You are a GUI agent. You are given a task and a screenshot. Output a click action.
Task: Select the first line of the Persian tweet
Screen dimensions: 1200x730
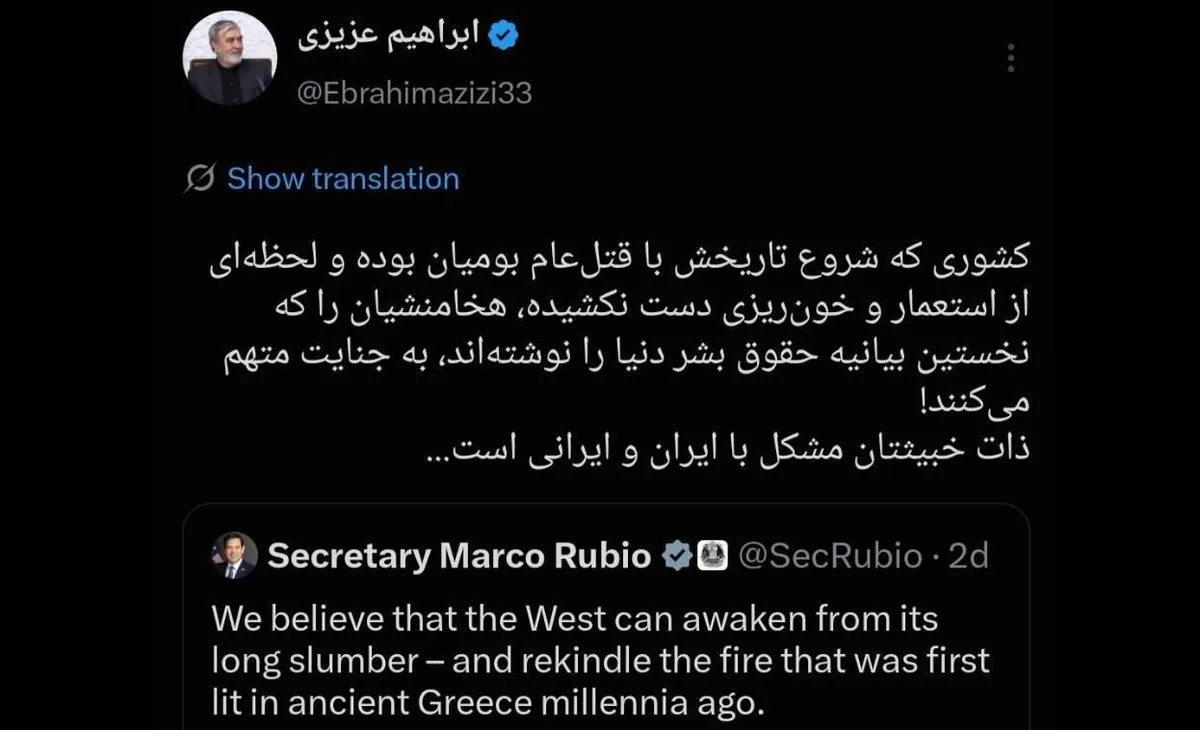pyautogui.click(x=620, y=259)
